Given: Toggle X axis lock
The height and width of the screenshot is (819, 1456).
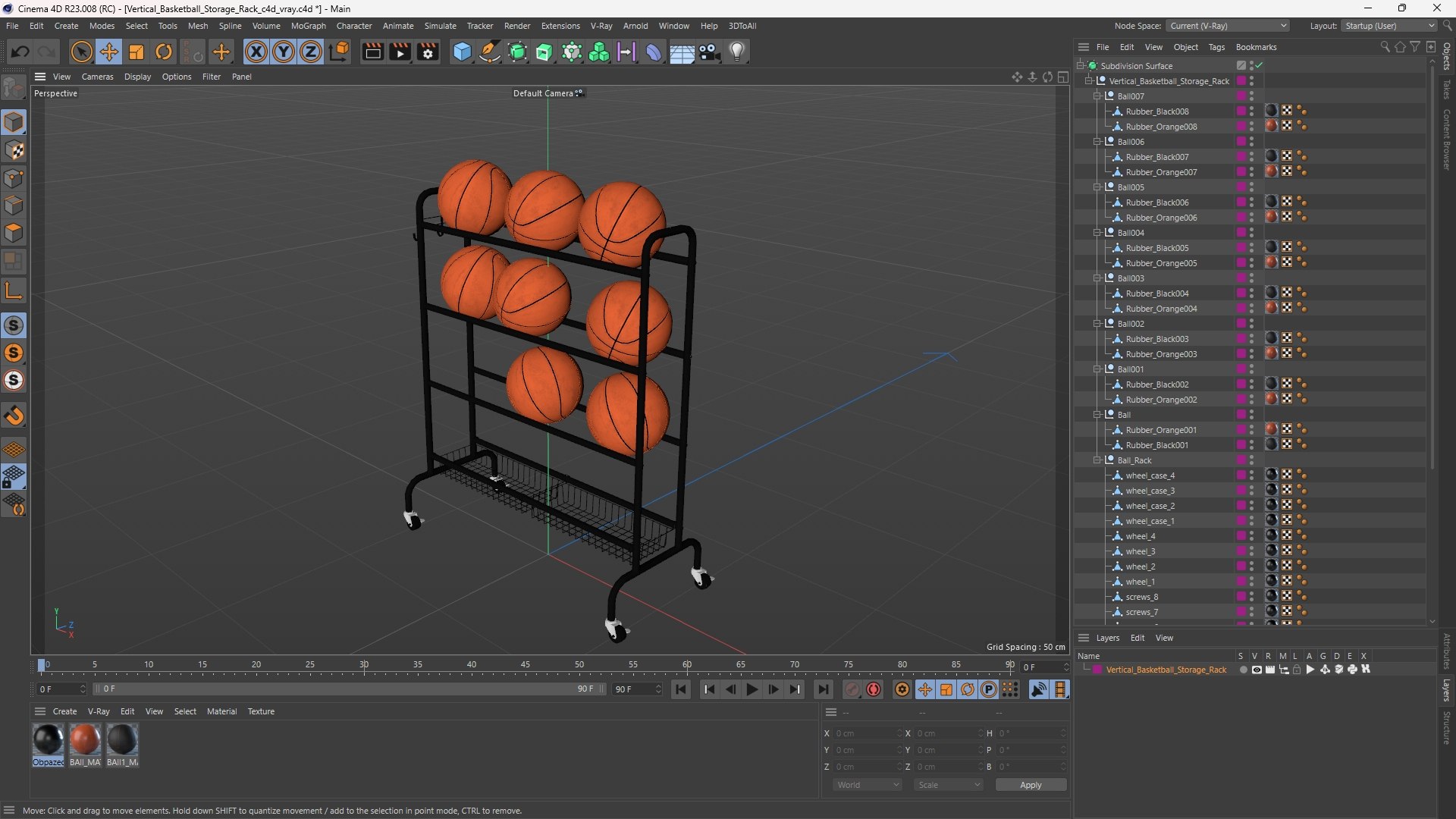Looking at the screenshot, I should coord(256,52).
